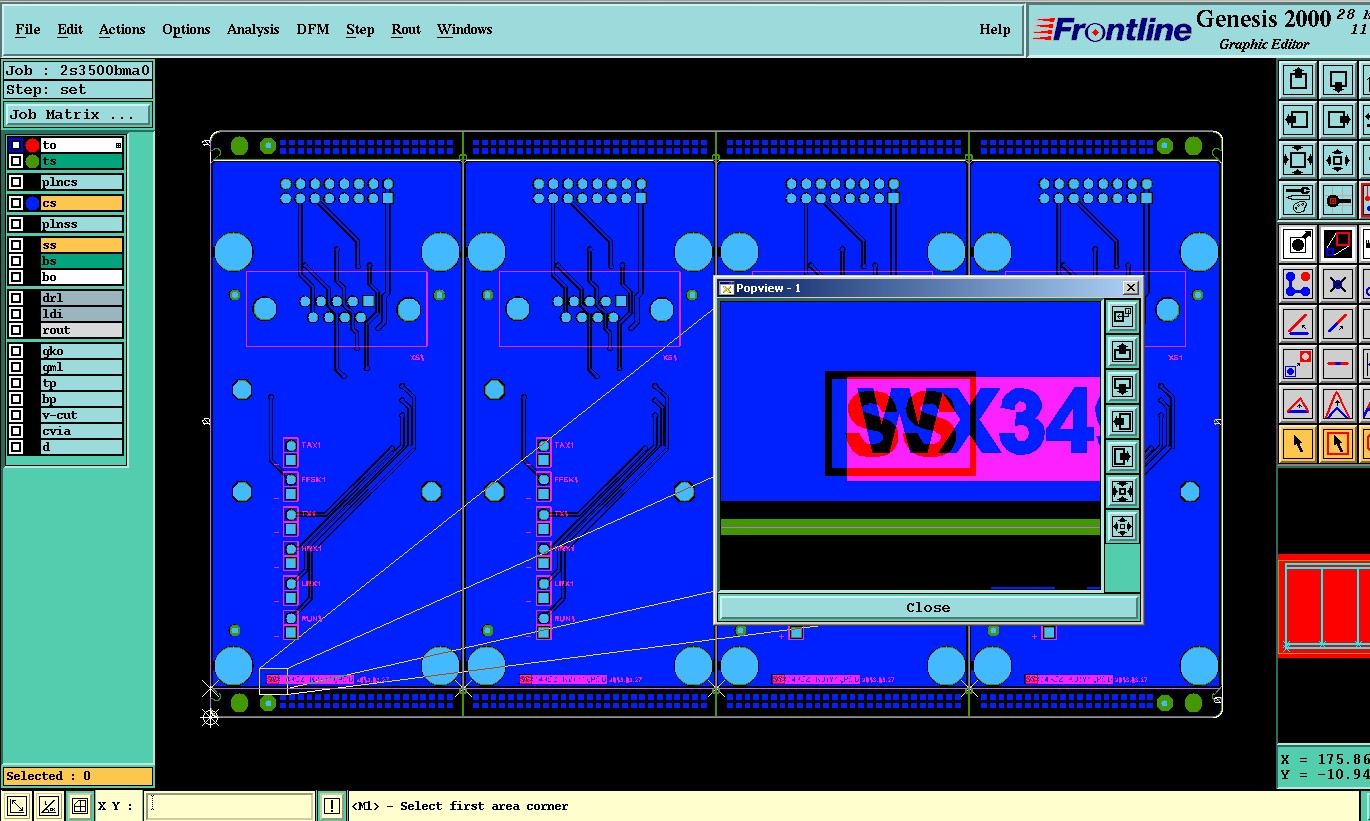
Task: Toggle the checkbox for layer 'rout'
Action: click(x=15, y=330)
